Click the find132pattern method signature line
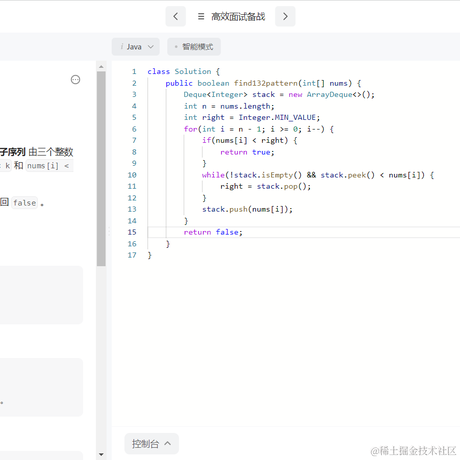The width and height of the screenshot is (460, 460). (x=263, y=83)
